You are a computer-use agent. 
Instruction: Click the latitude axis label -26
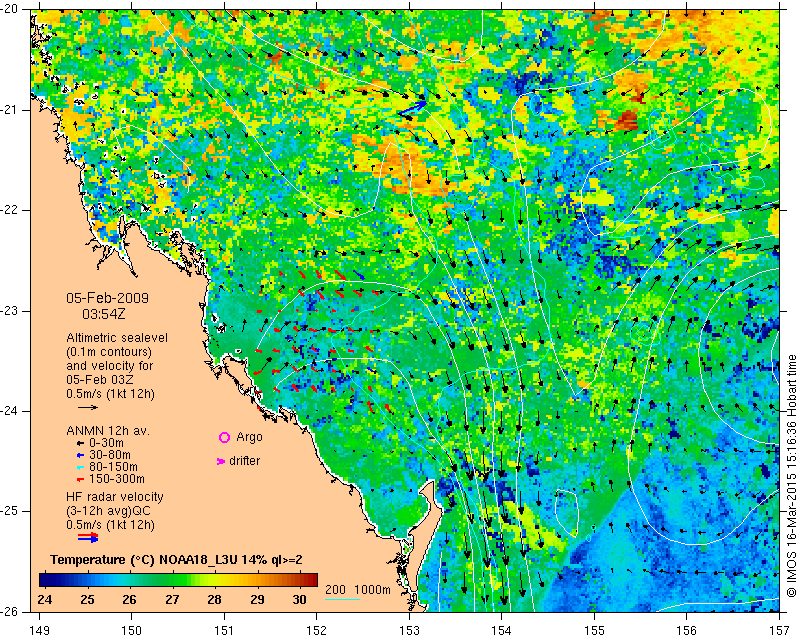9,611
